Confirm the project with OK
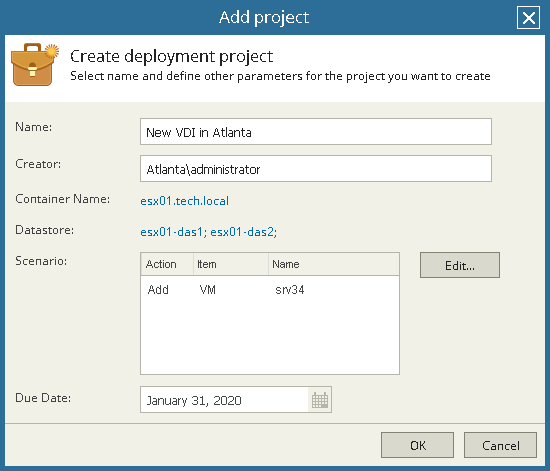 (417, 445)
